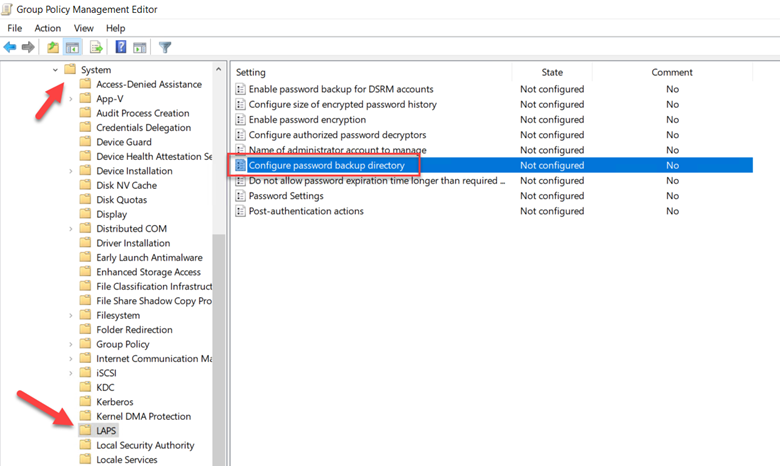
Task: Click the Up one level folder icon
Action: (x=53, y=47)
